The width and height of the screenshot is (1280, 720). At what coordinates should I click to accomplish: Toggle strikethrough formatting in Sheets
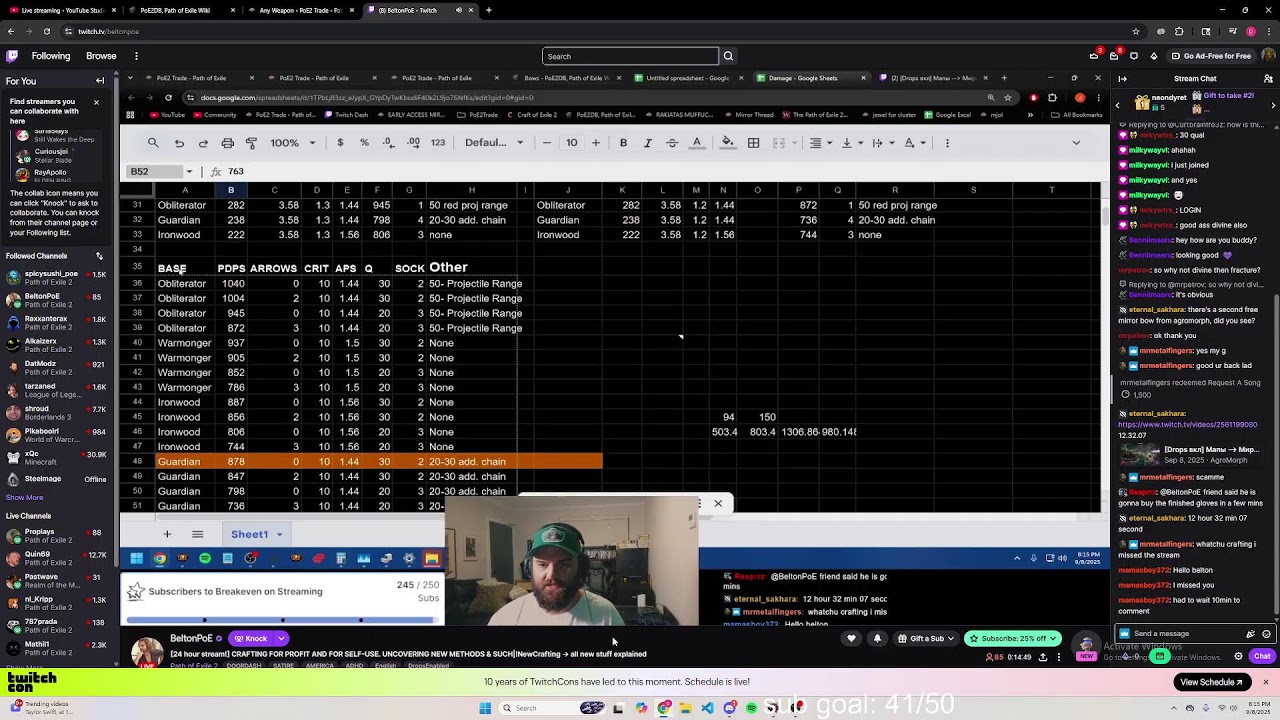[672, 143]
